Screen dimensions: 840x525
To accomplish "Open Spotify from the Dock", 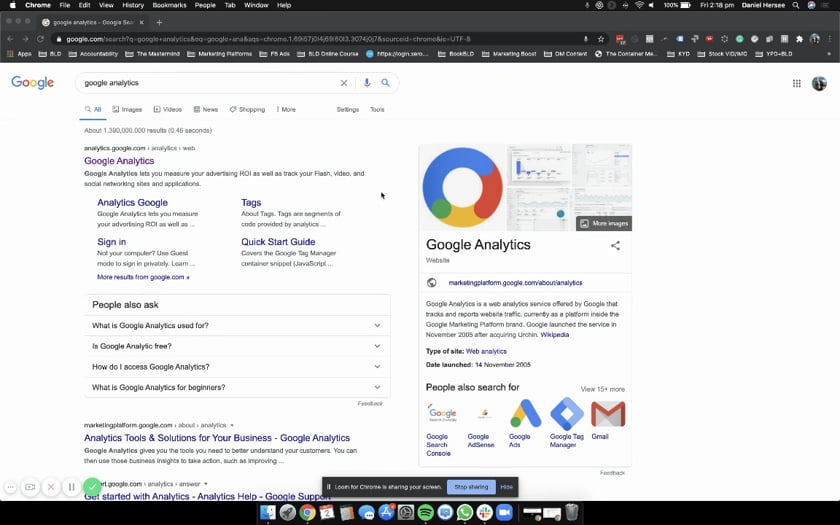I will pos(425,513).
